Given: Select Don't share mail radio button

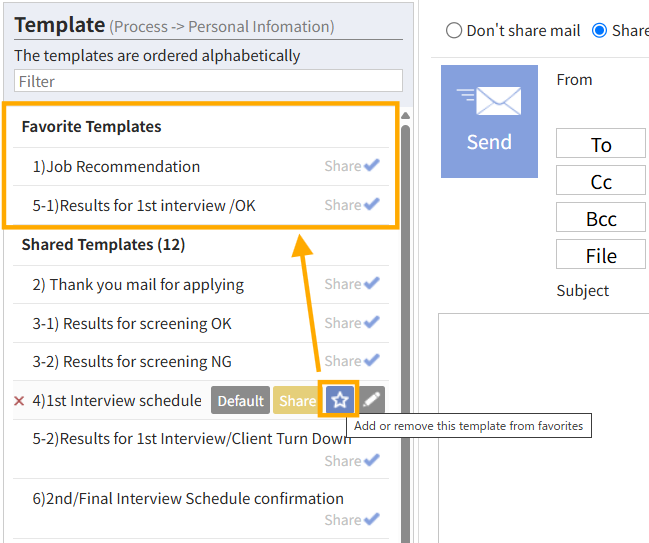Looking at the screenshot, I should [x=454, y=31].
